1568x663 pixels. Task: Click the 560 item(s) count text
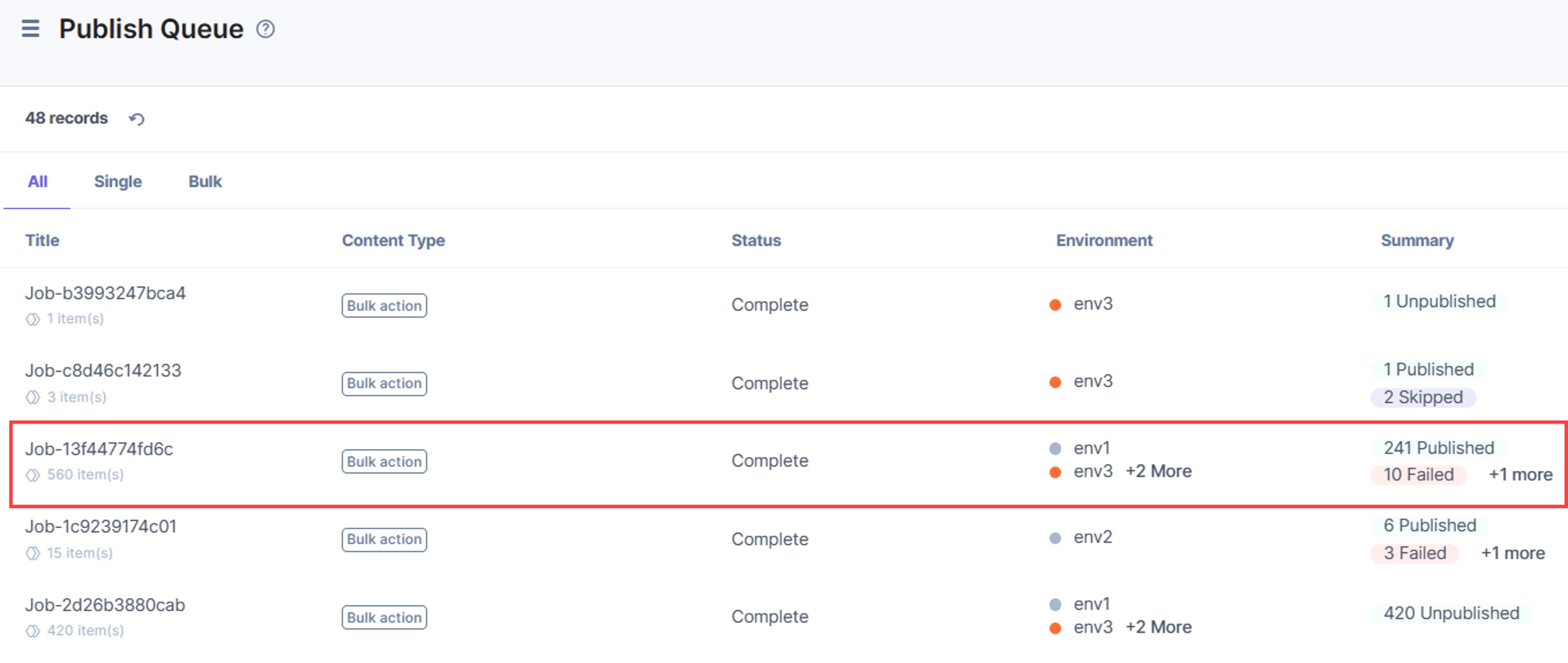tap(85, 475)
